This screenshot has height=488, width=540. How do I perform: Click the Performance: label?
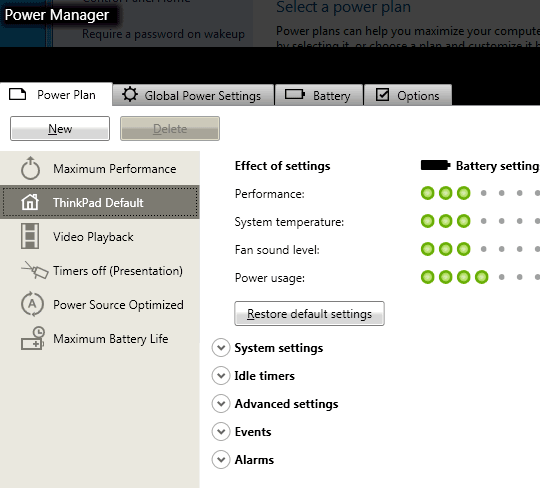(270, 194)
